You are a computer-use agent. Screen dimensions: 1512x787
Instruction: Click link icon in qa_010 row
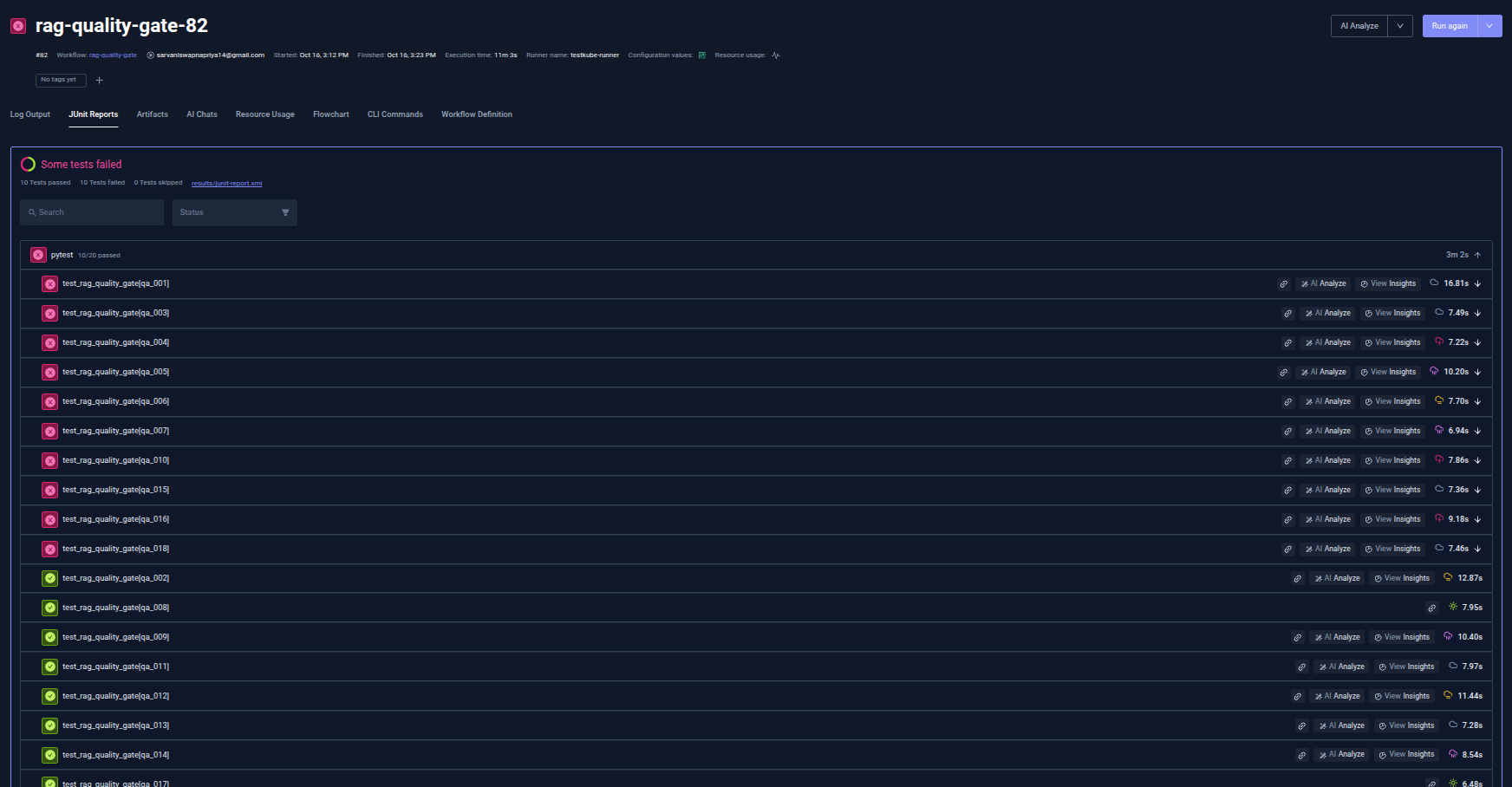coord(1287,461)
